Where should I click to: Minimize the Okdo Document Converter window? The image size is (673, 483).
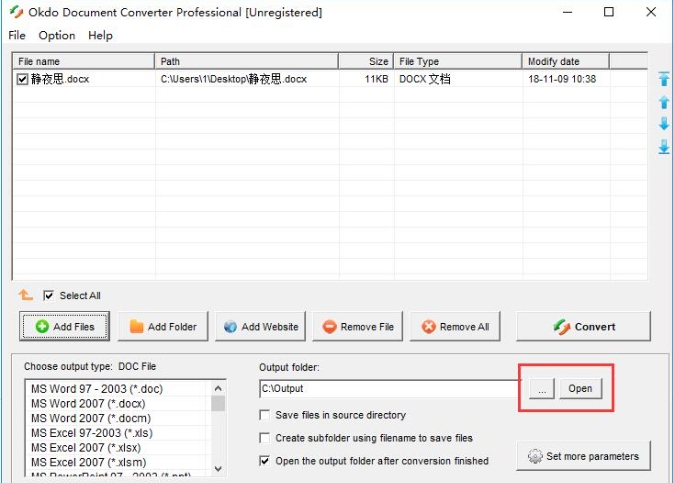click(567, 12)
